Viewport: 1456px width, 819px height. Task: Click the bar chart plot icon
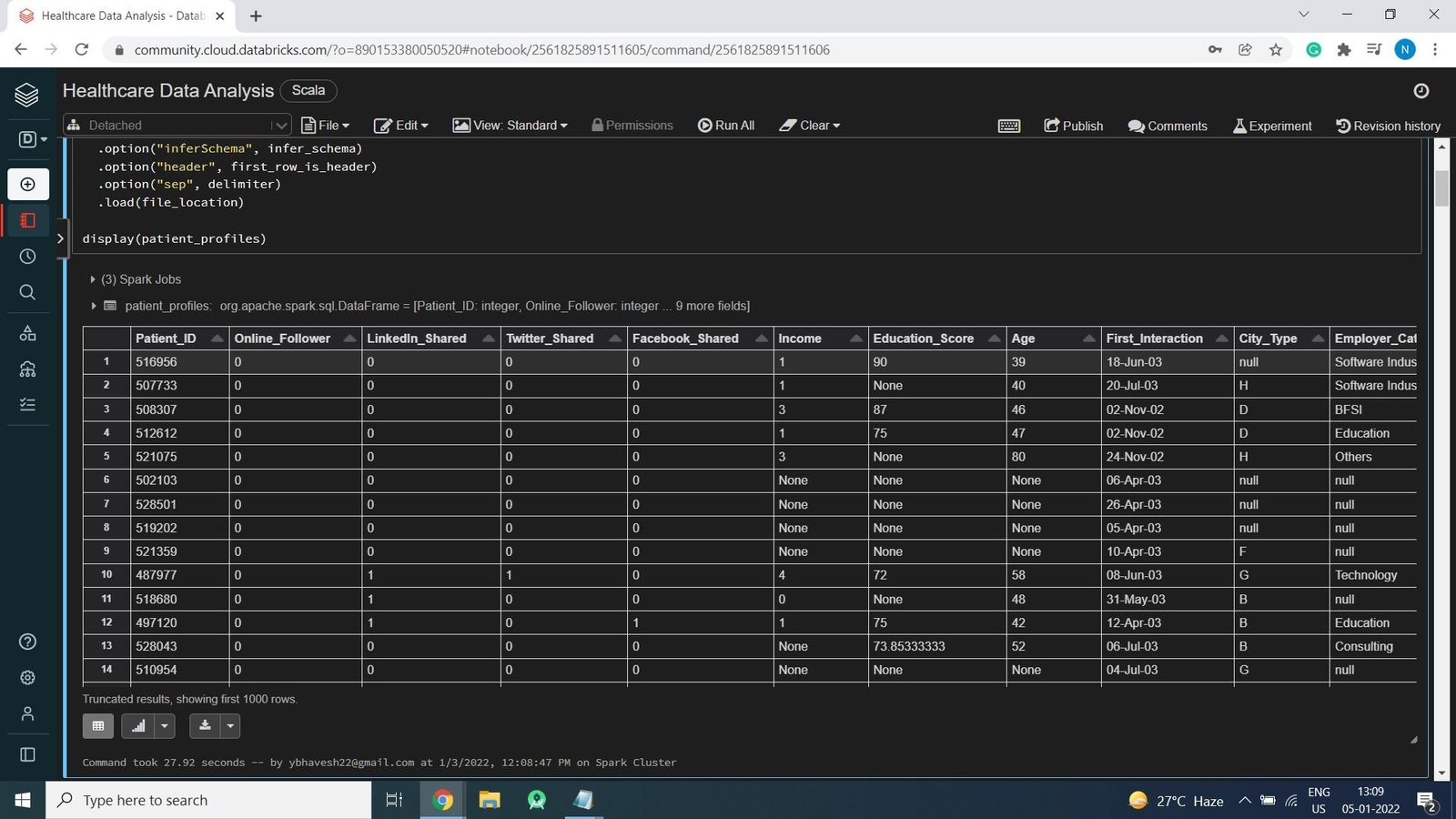pos(138,726)
